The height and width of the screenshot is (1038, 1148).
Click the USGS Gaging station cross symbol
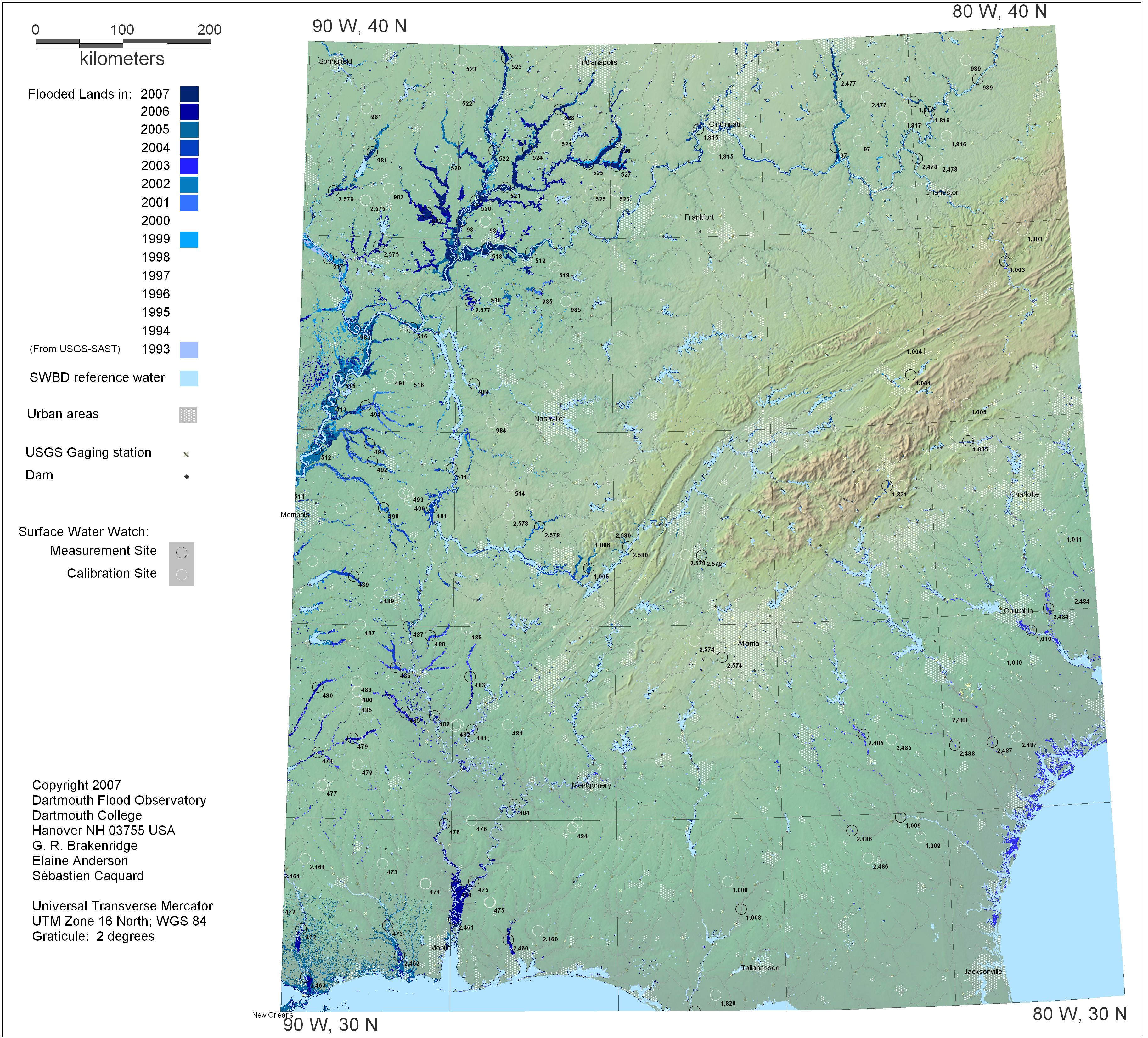186,454
